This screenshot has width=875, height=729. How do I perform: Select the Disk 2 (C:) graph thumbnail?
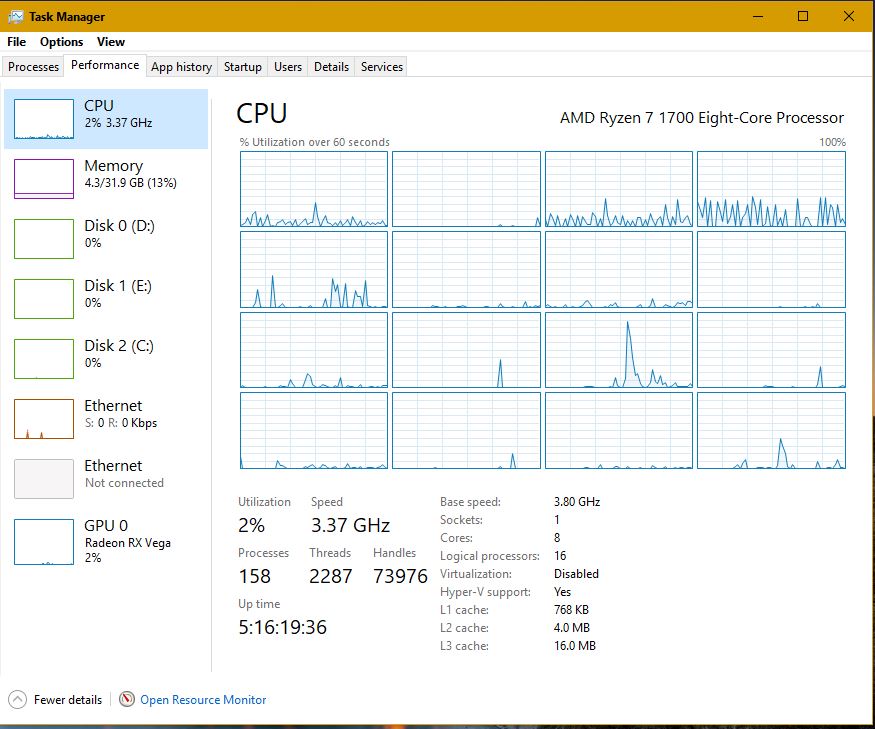click(44, 359)
